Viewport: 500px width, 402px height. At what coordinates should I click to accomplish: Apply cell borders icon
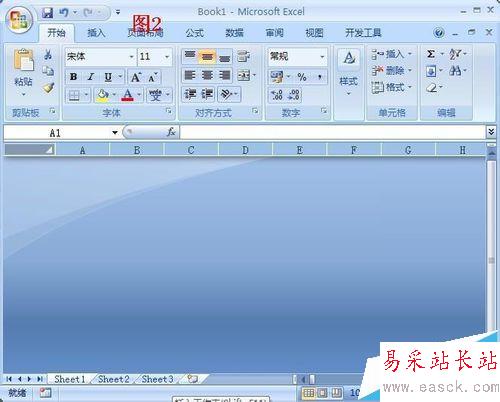tap(74, 96)
